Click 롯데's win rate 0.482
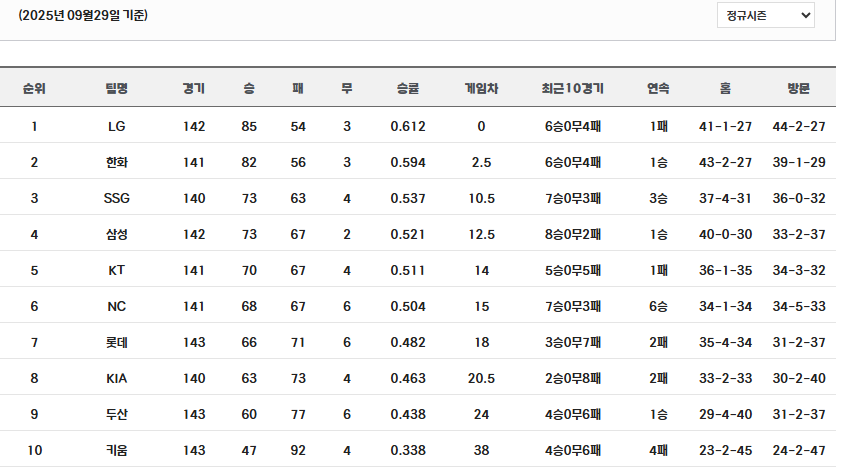The width and height of the screenshot is (845, 472). (x=408, y=343)
